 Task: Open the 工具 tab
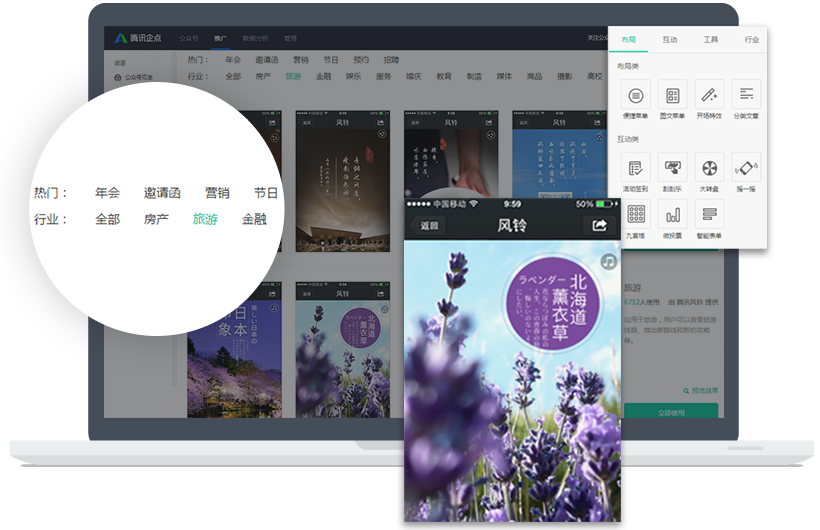tap(710, 39)
